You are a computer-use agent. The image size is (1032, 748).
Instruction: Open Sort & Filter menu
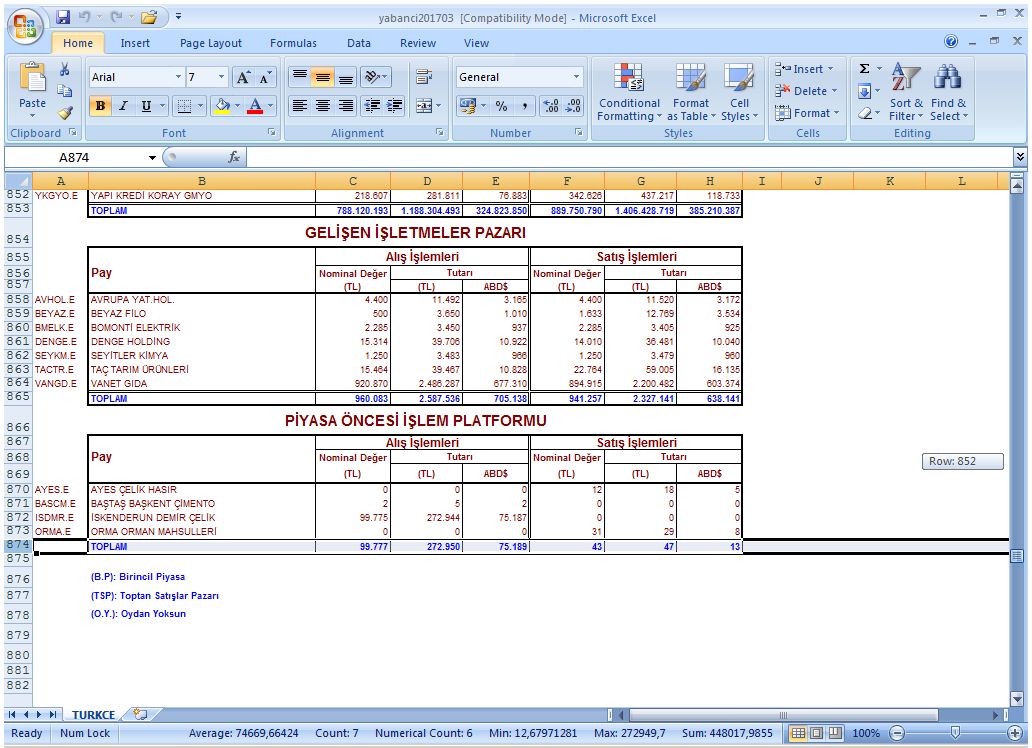coord(906,92)
